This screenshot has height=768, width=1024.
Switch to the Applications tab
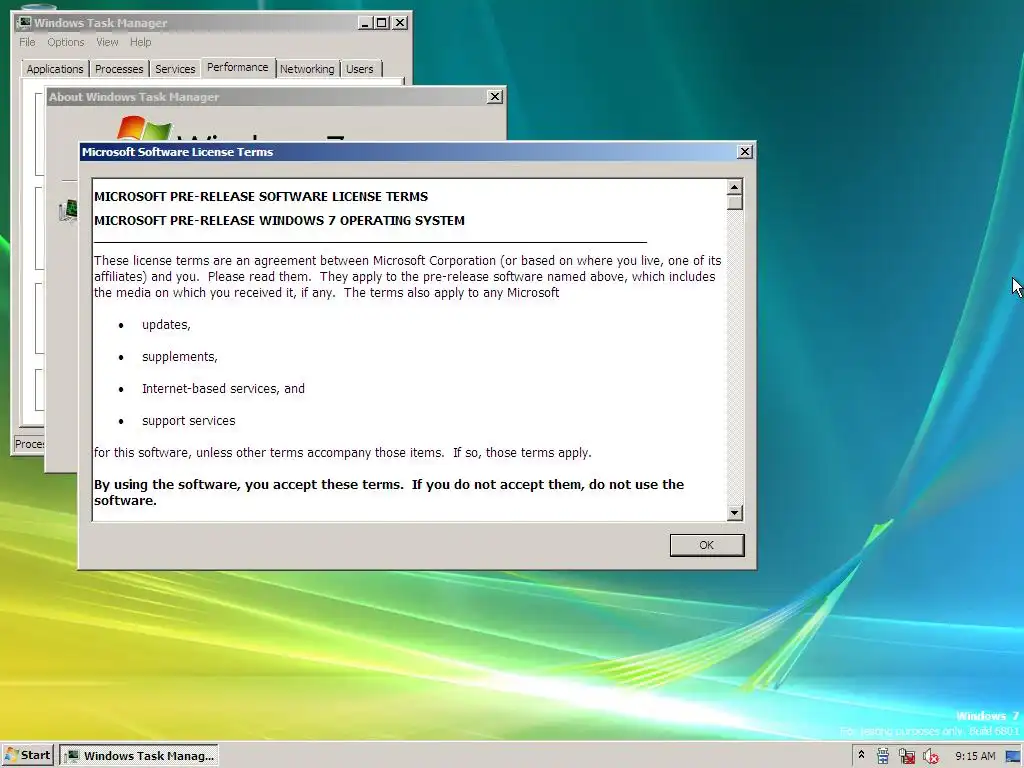pyautogui.click(x=55, y=69)
